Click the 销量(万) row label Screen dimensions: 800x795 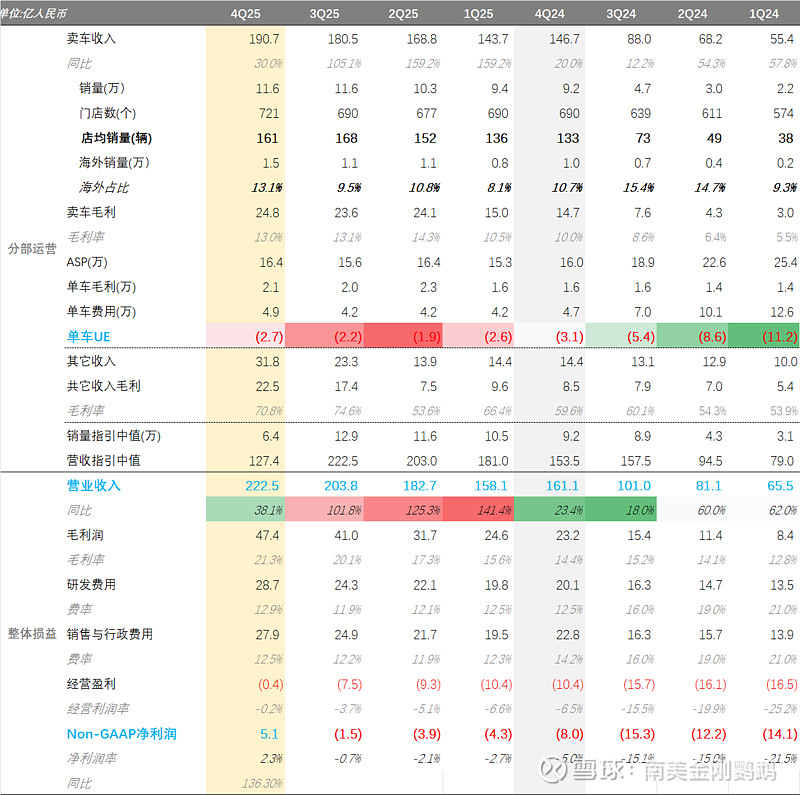102,88
